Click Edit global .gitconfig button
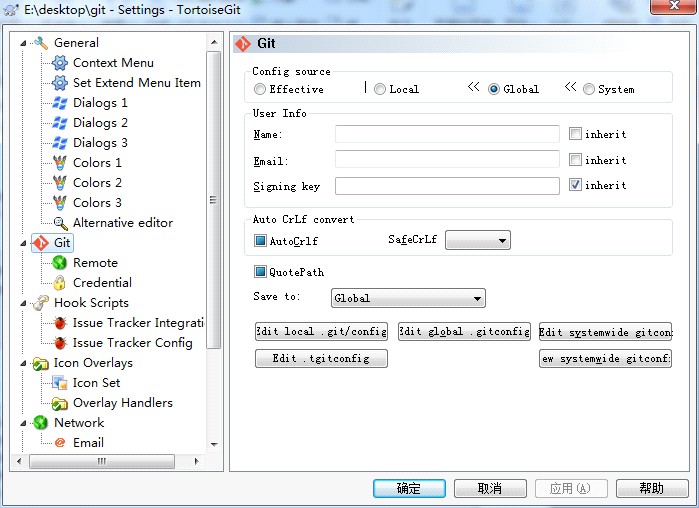The width and height of the screenshot is (699, 508). [x=464, y=332]
